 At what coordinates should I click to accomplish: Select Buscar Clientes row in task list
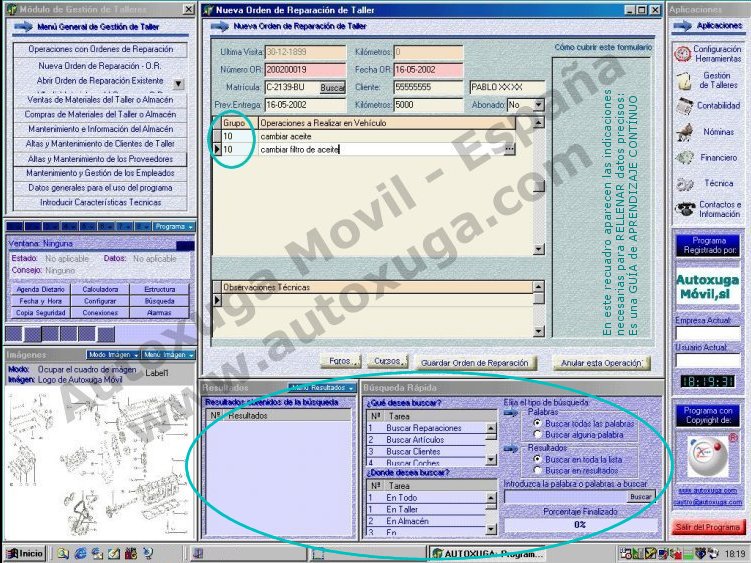click(x=426, y=451)
